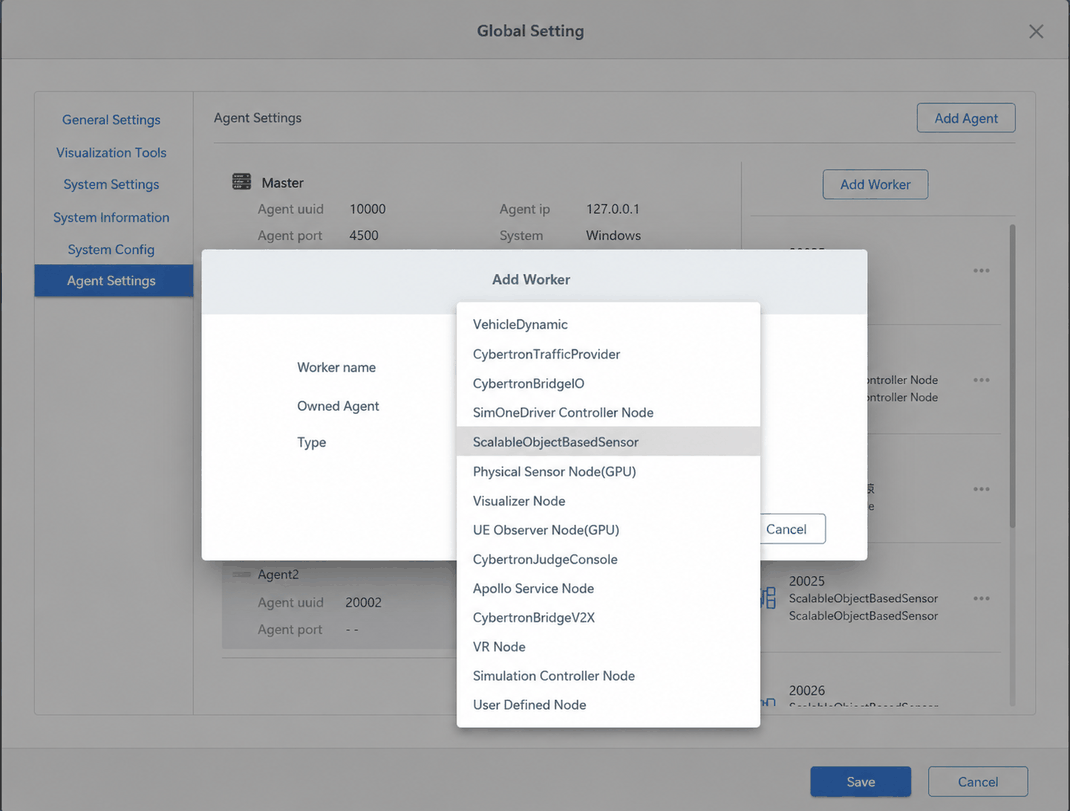
Task: Open Visualization Tools tab
Action: [111, 152]
